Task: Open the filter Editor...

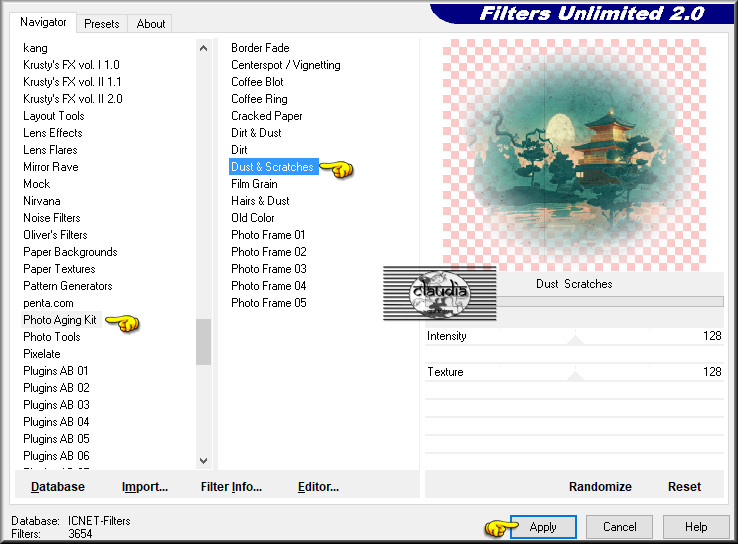Action: click(x=318, y=487)
